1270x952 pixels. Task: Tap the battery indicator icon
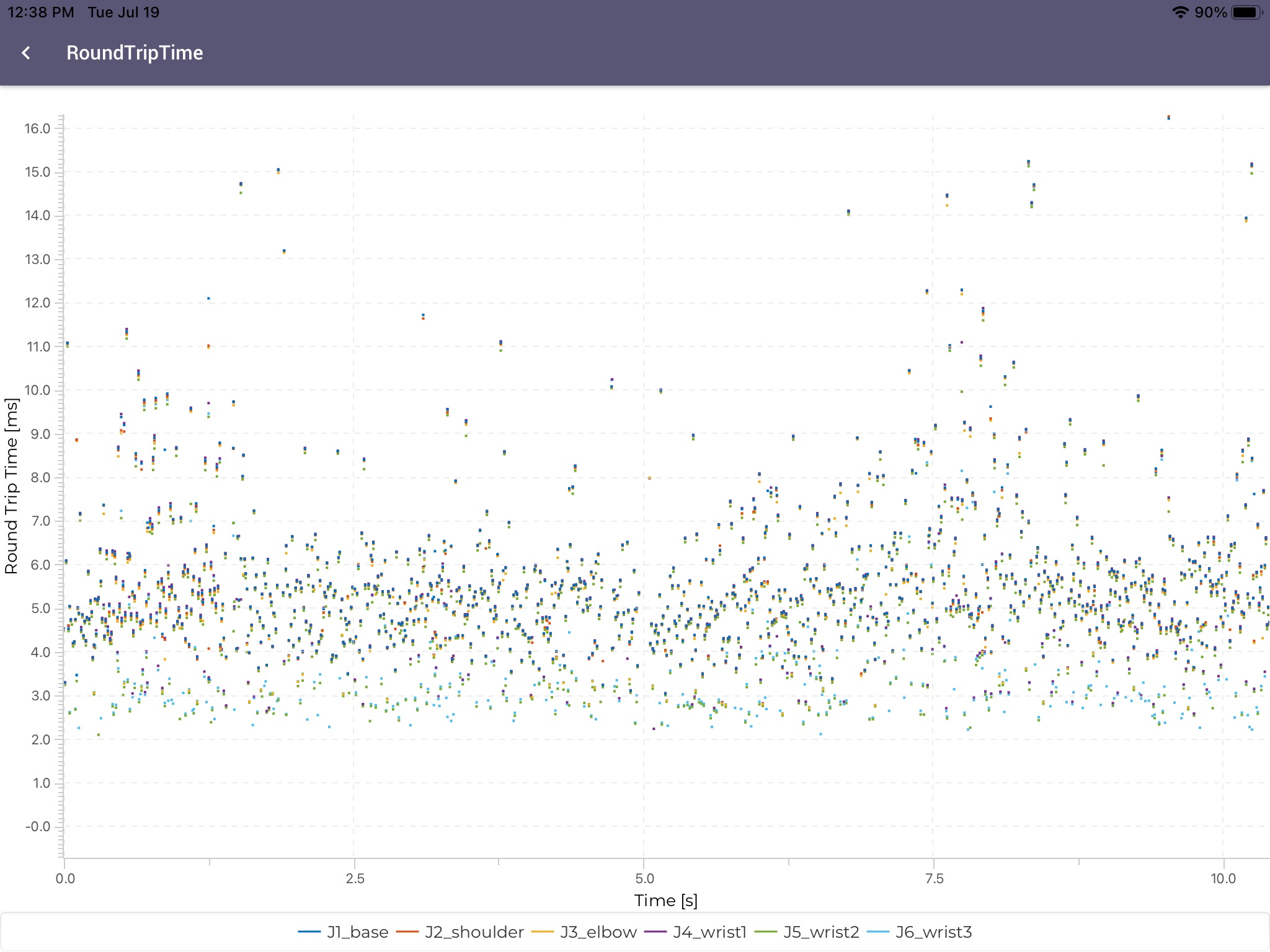pos(1246,12)
